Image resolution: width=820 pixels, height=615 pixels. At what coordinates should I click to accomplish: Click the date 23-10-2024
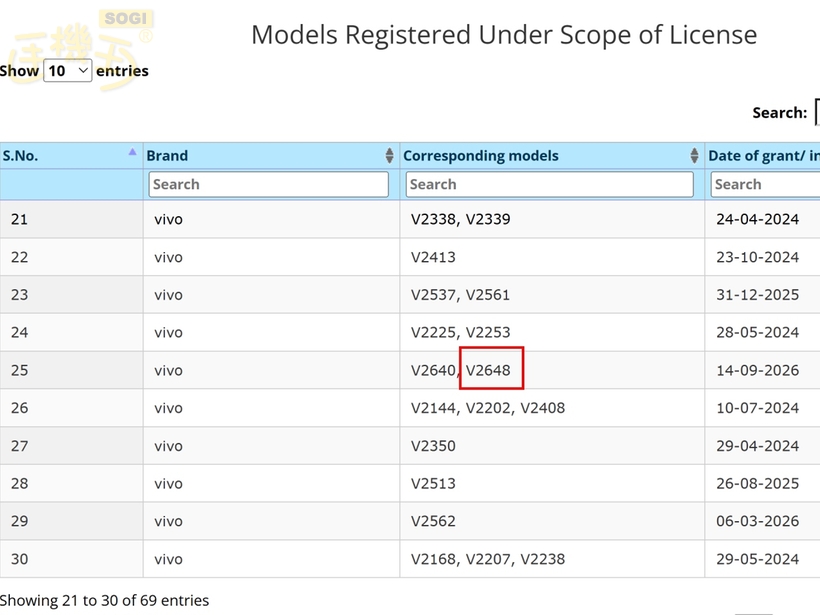(x=757, y=257)
